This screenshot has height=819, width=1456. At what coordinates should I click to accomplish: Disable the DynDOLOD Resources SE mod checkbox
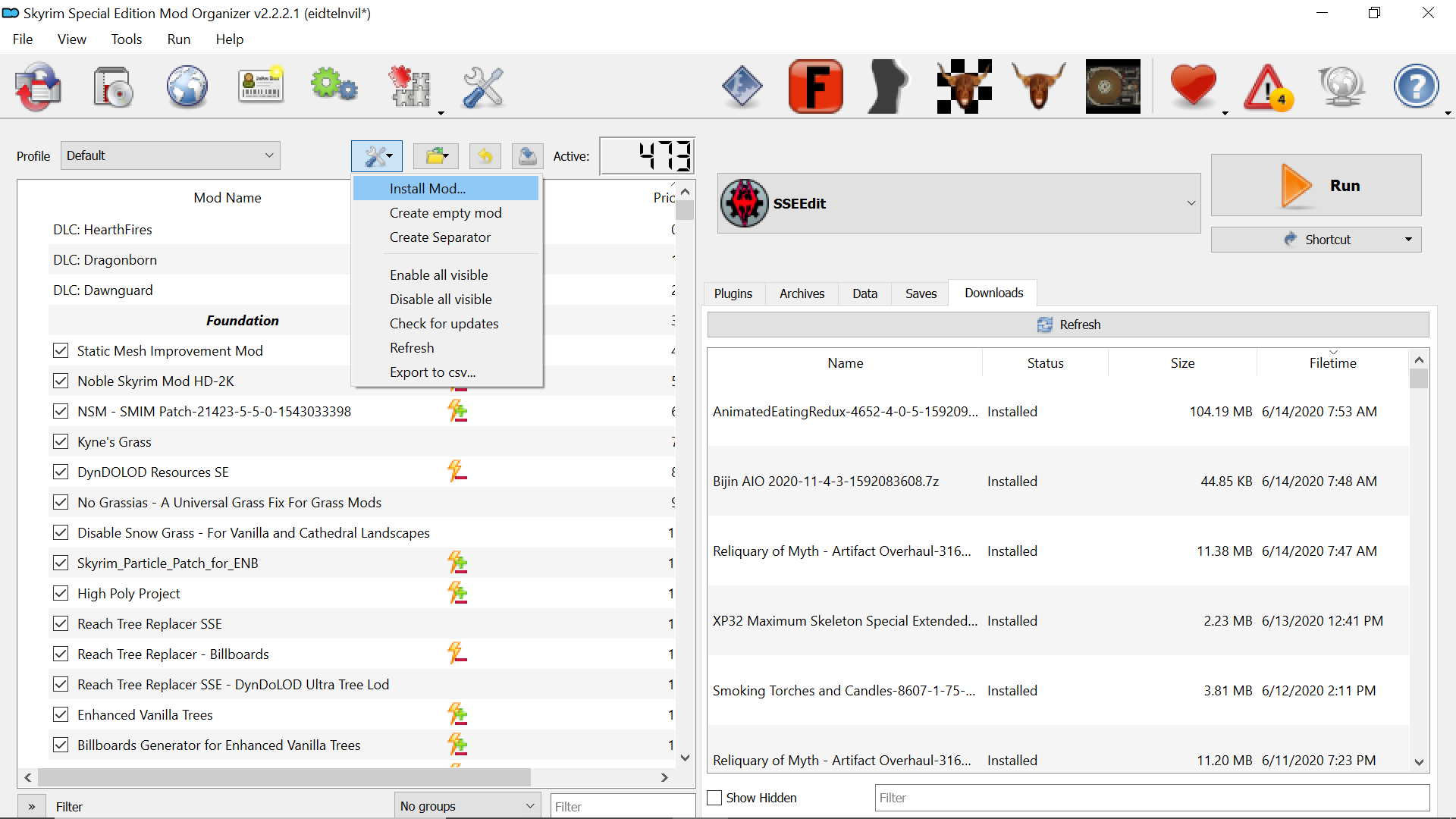coord(61,472)
